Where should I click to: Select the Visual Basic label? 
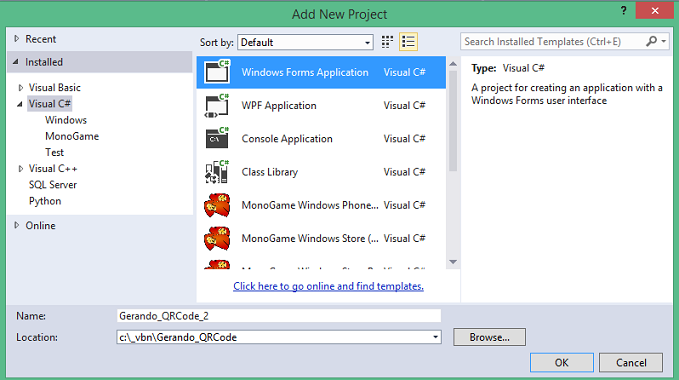click(55, 87)
